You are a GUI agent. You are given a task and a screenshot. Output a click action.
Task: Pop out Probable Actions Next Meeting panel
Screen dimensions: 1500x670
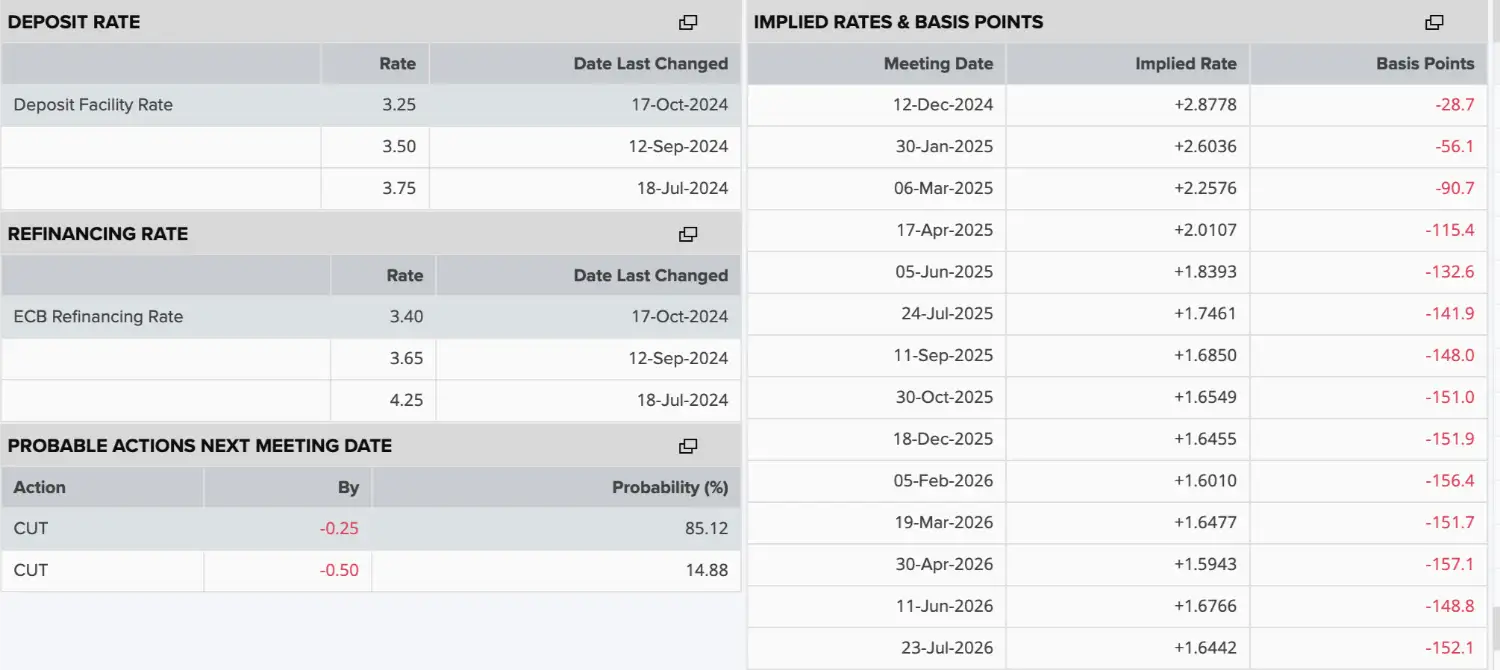(x=688, y=446)
